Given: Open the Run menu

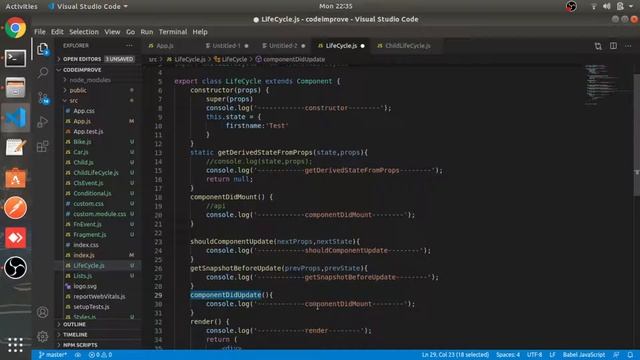Looking at the screenshot, I should (x=147, y=32).
